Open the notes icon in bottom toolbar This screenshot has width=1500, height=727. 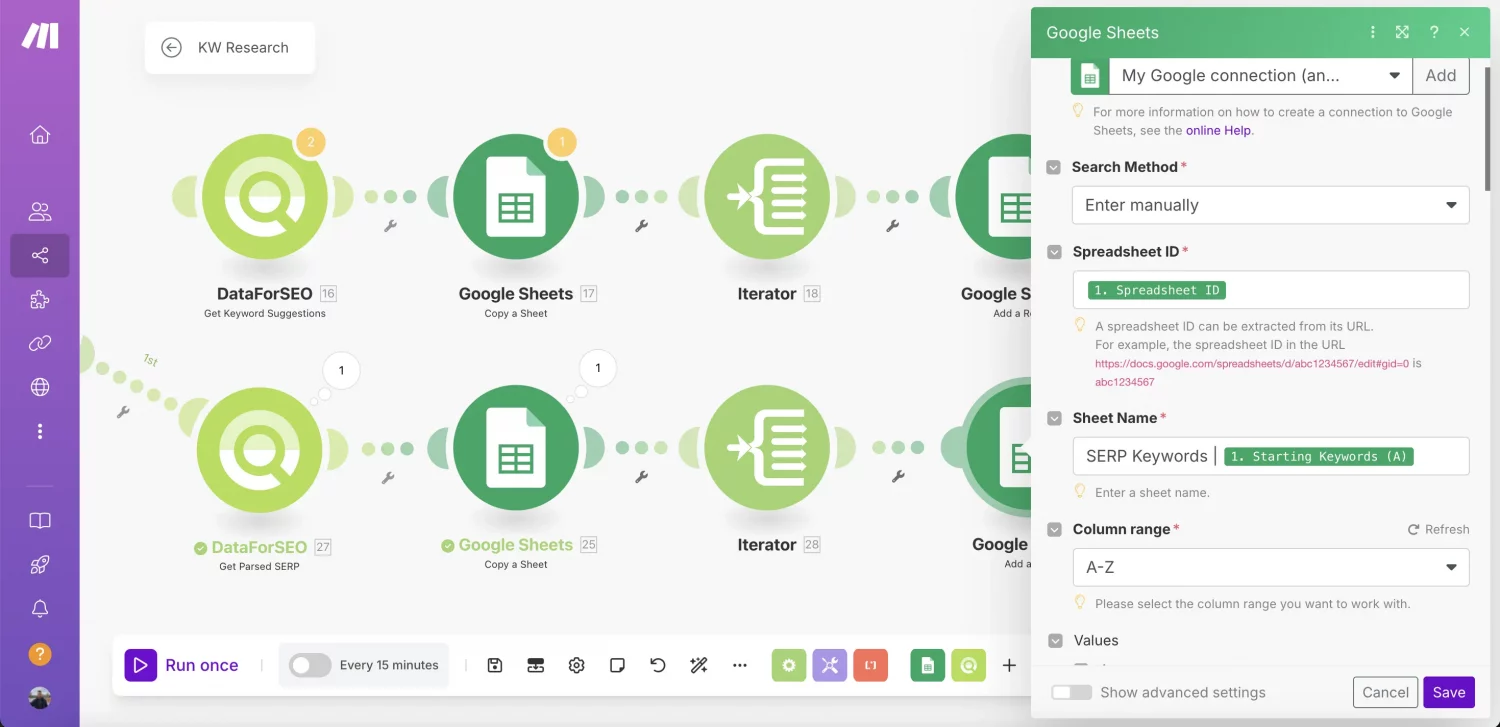(617, 665)
